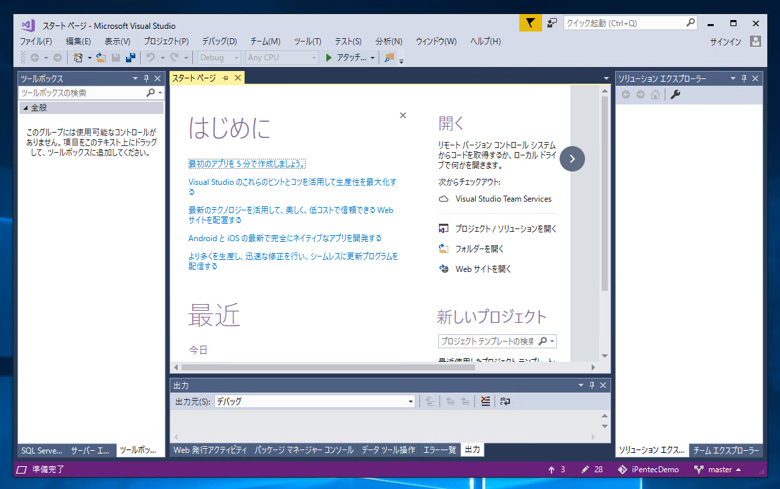Click the unpushed commits arrow in status bar
This screenshot has height=489, width=780.
click(x=551, y=470)
